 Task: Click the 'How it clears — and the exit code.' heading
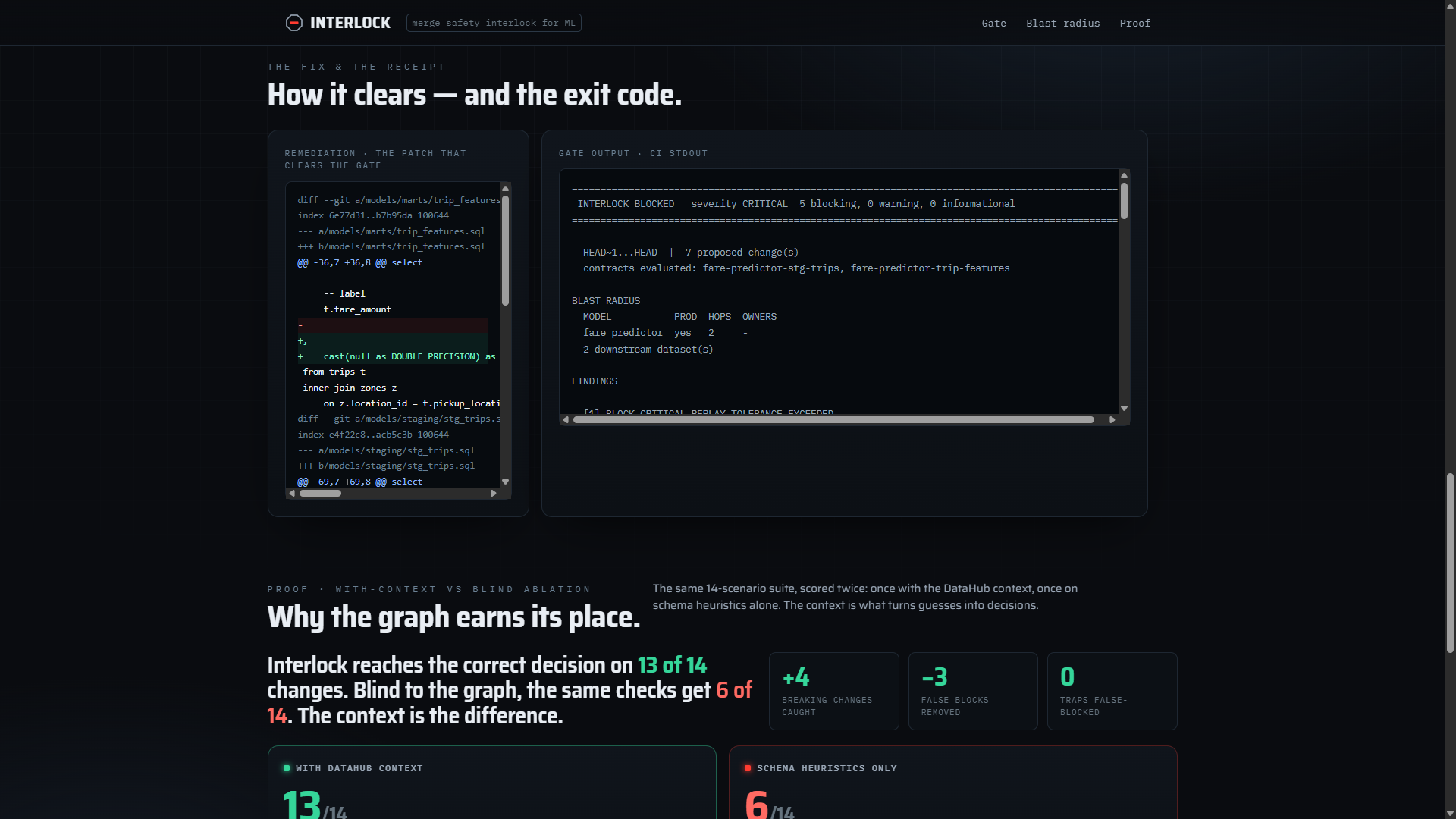[475, 95]
